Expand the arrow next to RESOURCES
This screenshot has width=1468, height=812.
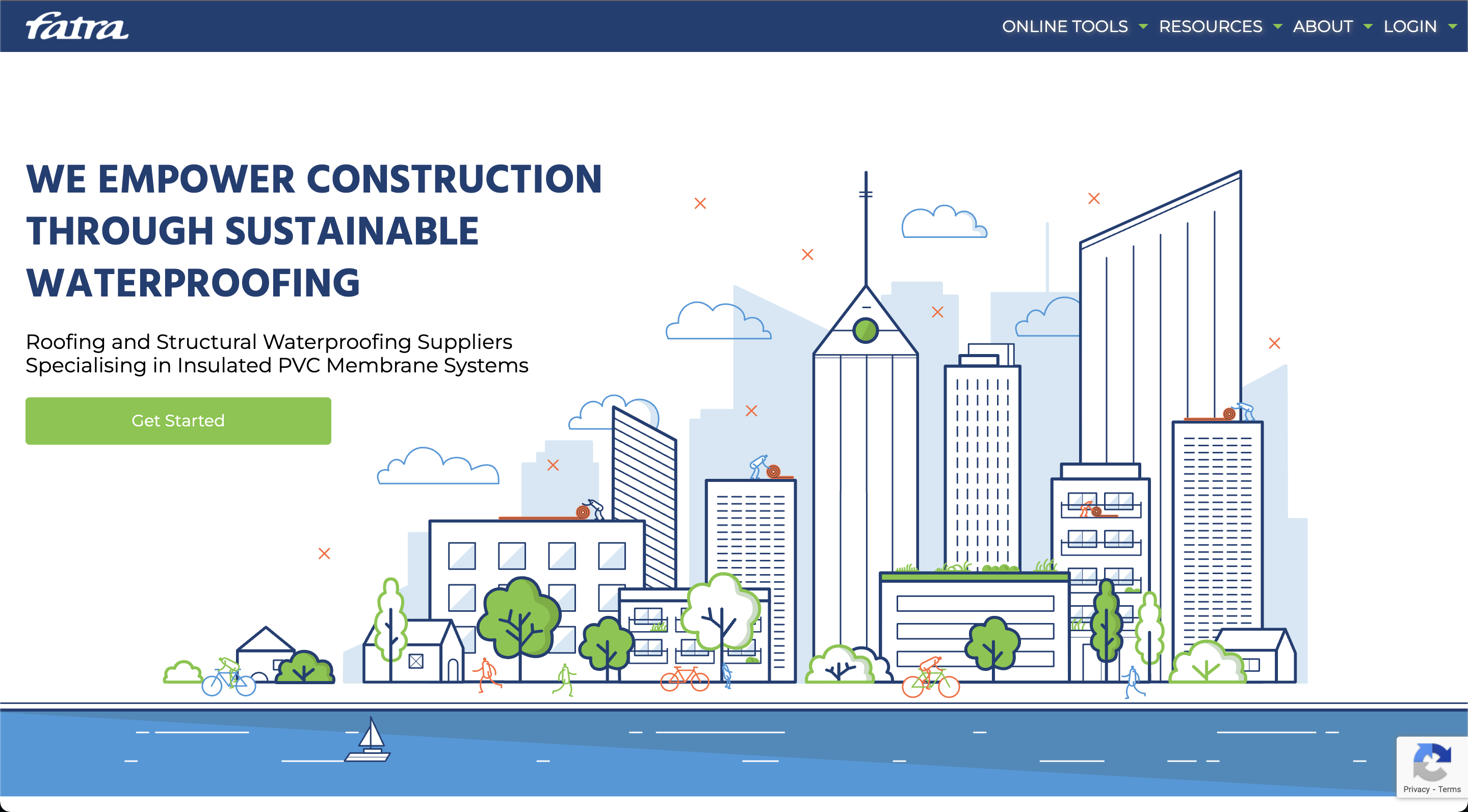coord(1278,26)
